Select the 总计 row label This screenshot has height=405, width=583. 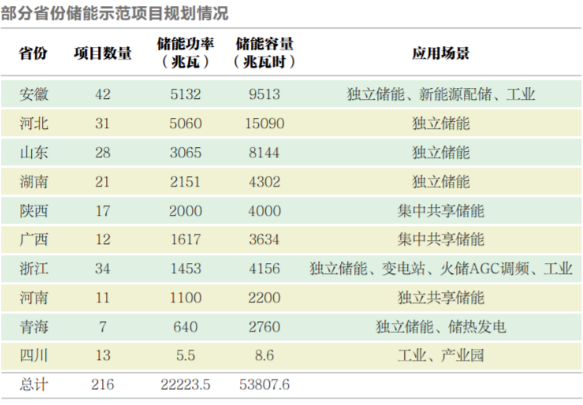pos(34,385)
